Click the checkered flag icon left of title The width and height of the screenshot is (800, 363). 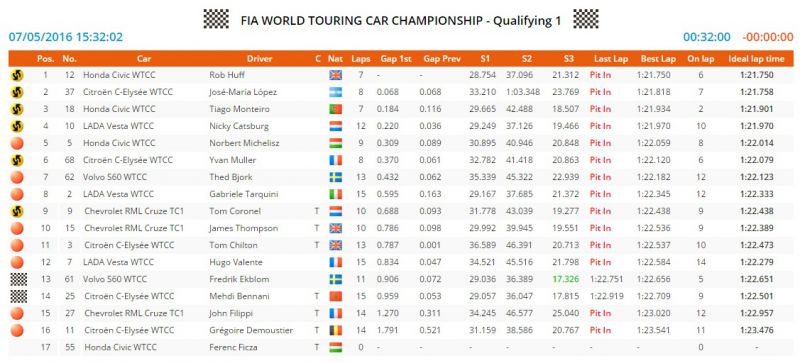click(216, 19)
